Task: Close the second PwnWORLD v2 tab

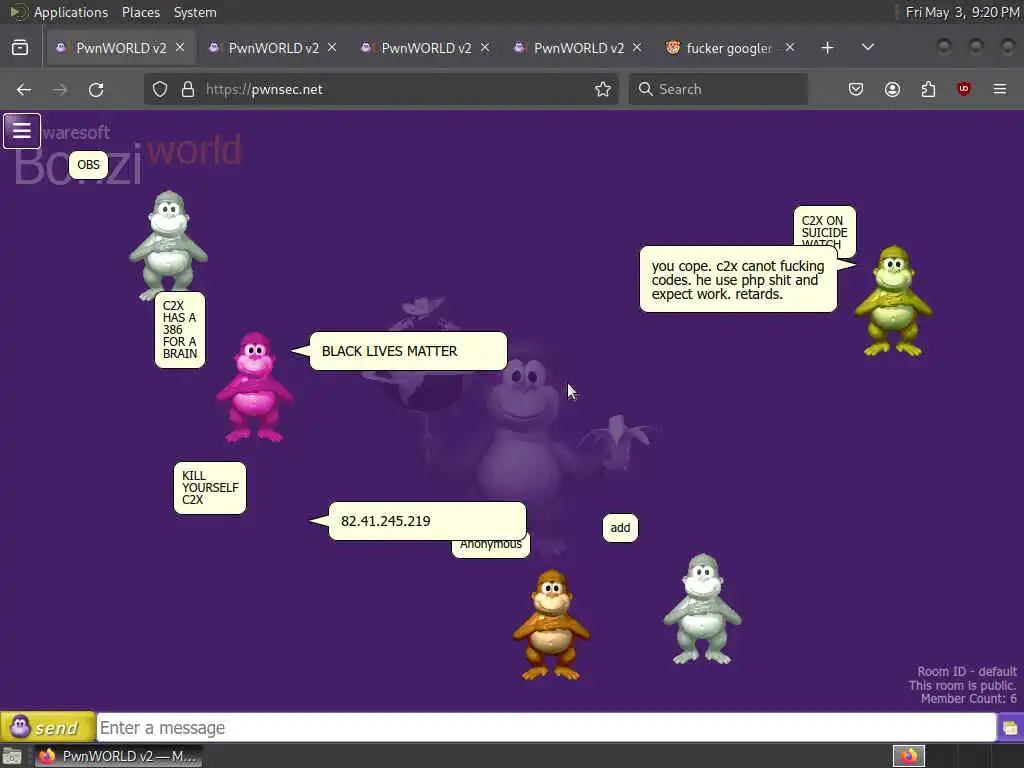Action: [x=332, y=48]
